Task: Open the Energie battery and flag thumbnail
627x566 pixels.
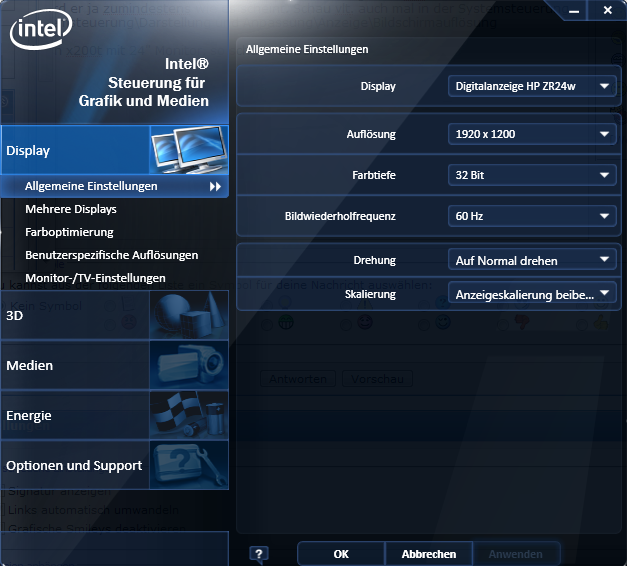Action: [x=189, y=415]
